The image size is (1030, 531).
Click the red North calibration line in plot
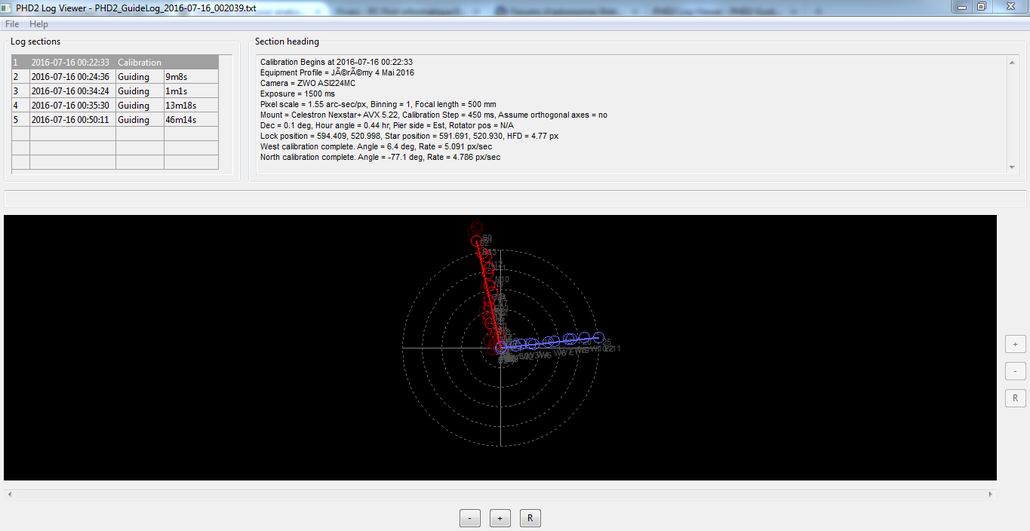pos(487,294)
